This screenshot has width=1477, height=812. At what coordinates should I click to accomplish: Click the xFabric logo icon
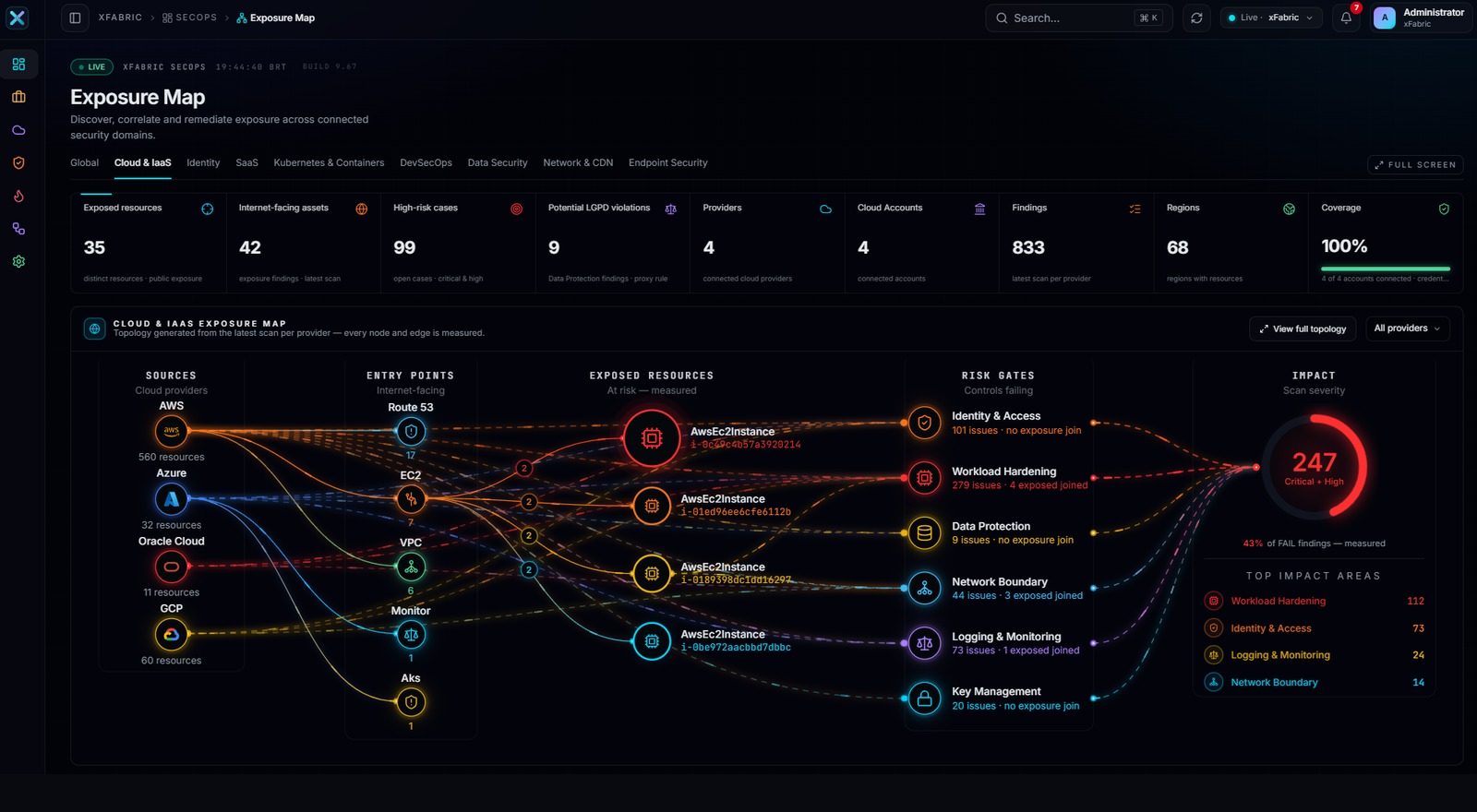[x=18, y=18]
